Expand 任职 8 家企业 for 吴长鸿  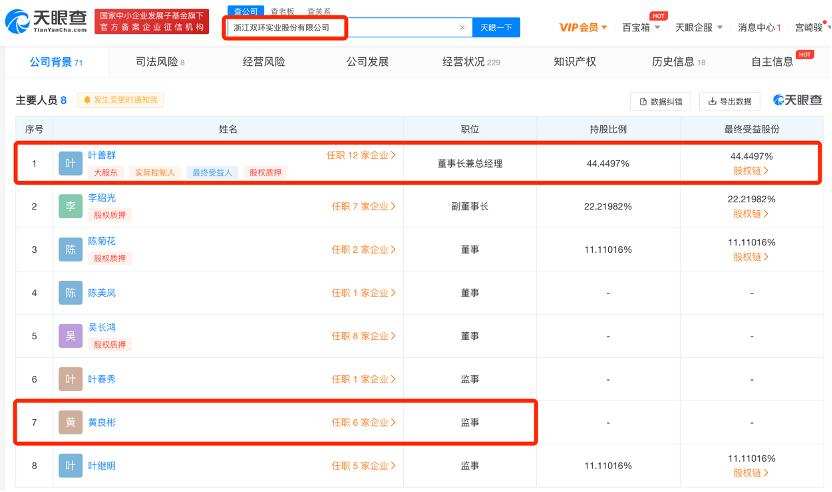[363, 336]
